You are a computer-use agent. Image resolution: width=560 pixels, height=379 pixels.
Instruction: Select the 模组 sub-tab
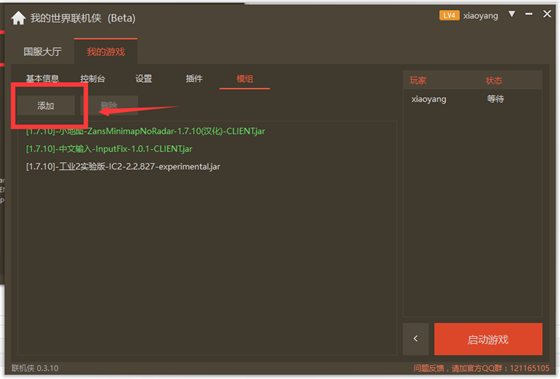pyautogui.click(x=245, y=79)
